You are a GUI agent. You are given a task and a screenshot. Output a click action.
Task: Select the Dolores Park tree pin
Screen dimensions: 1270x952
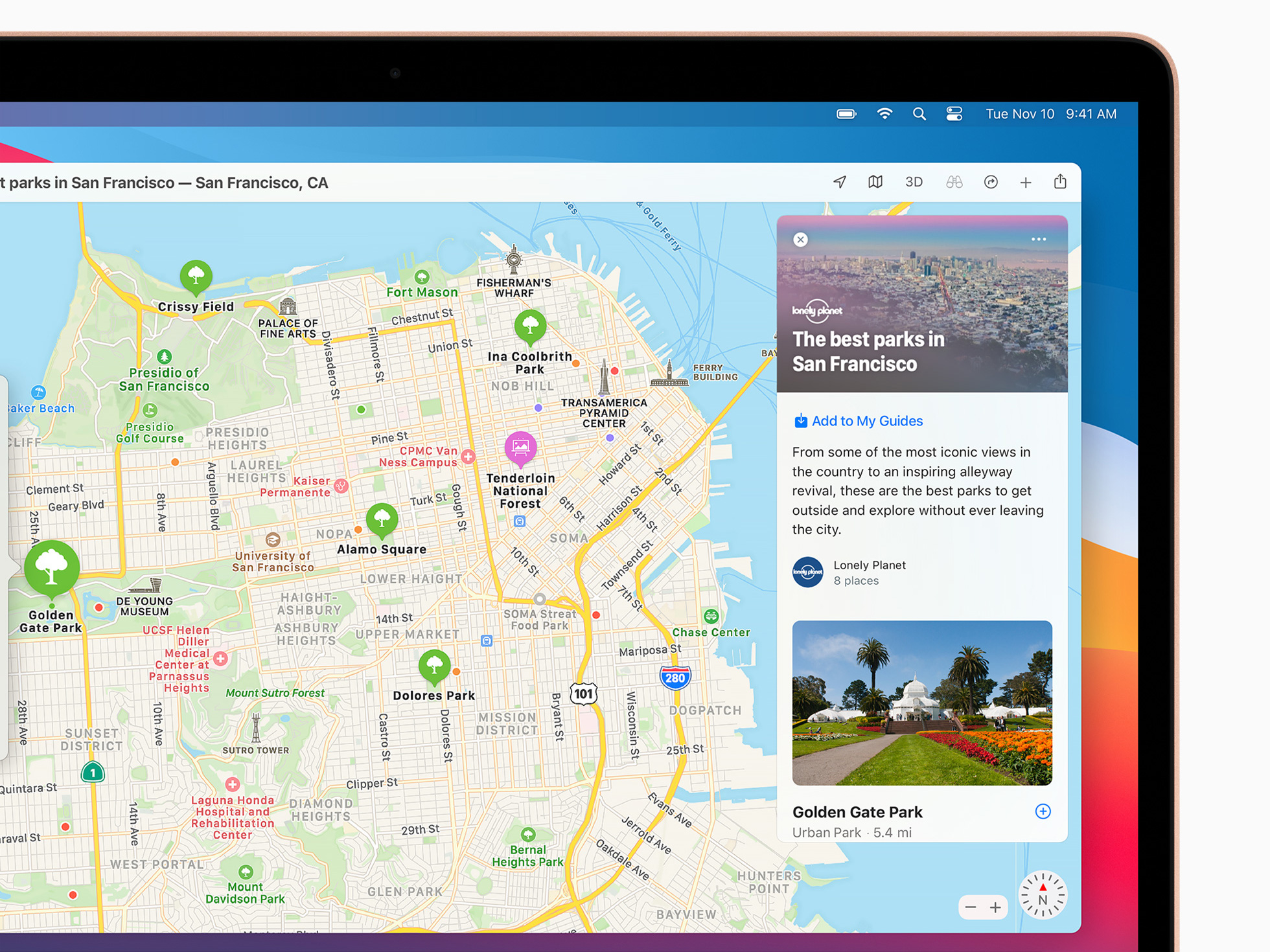434,666
